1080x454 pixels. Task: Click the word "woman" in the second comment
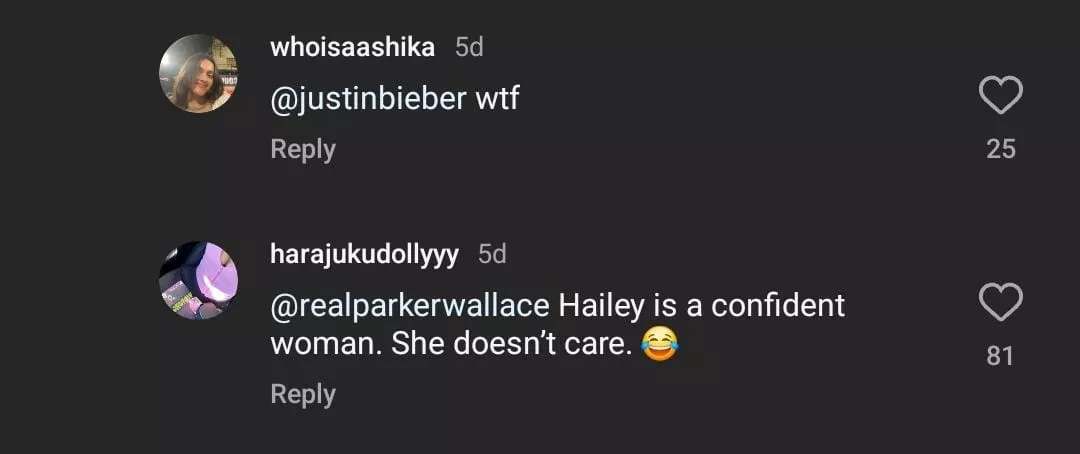(x=323, y=344)
